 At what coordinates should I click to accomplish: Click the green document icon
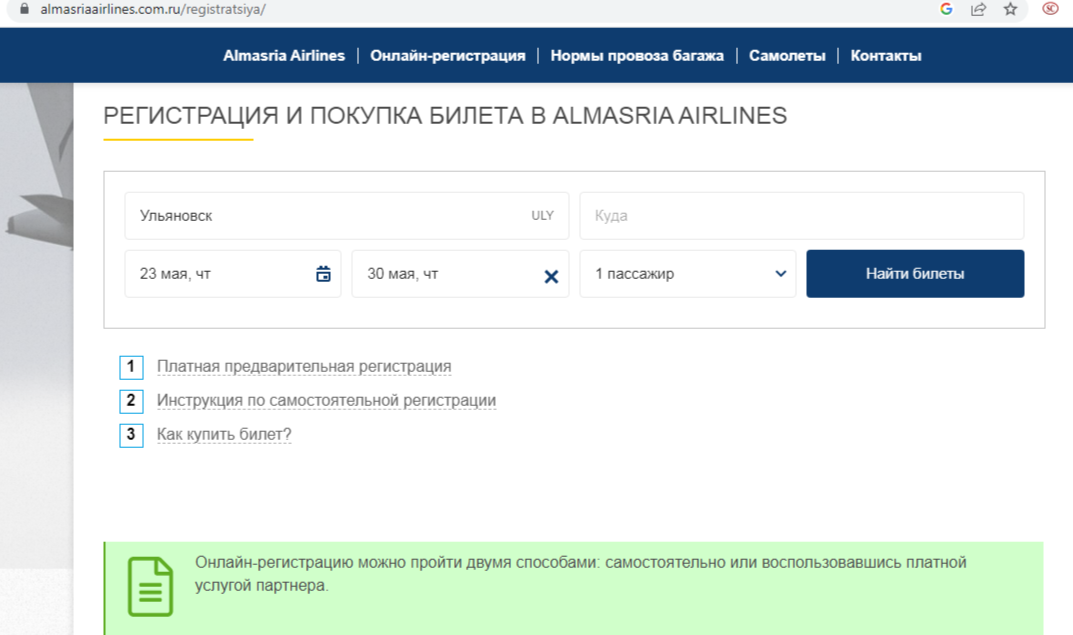(x=151, y=586)
